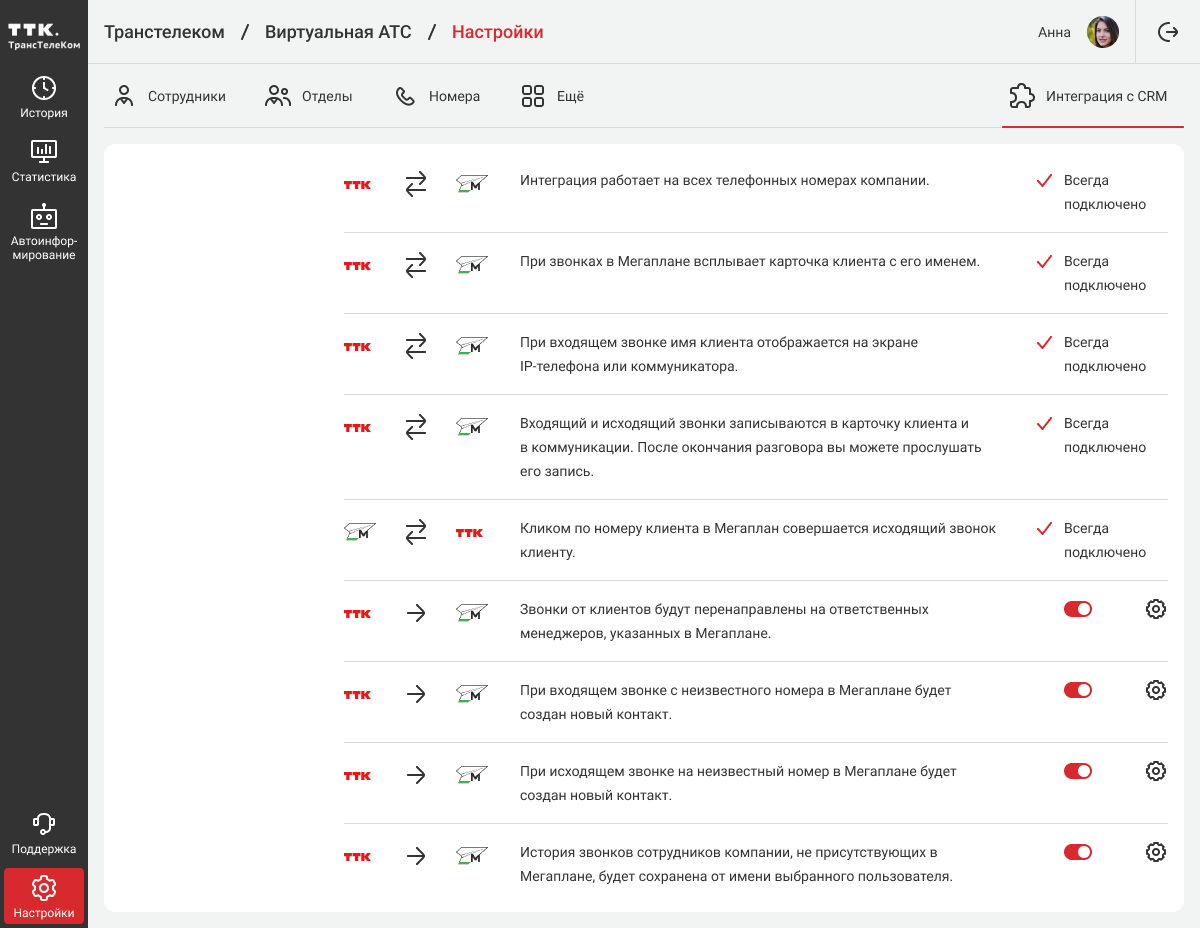Open gear settings for call history saving

[x=1156, y=852]
